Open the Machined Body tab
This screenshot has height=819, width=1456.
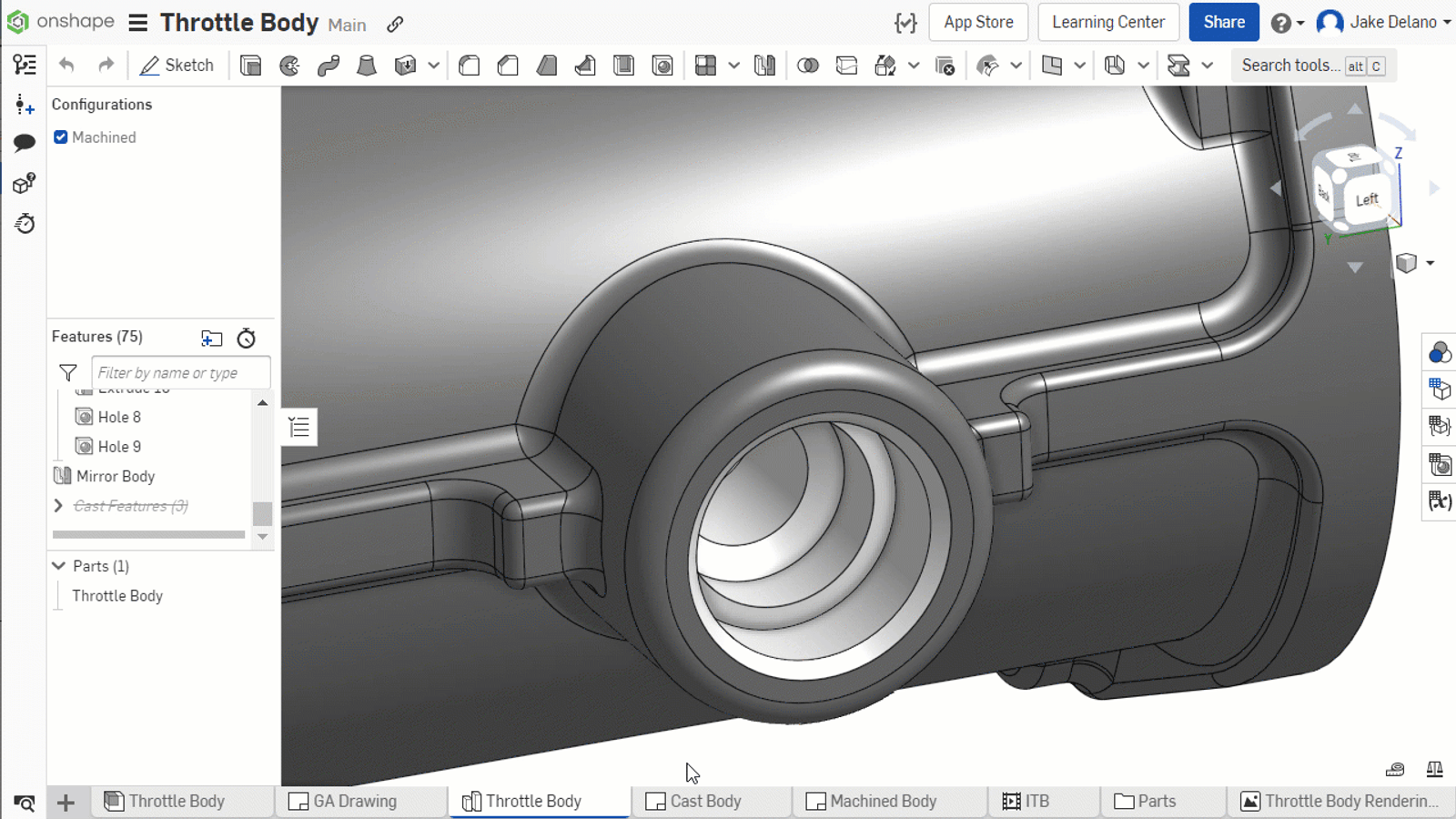click(882, 801)
